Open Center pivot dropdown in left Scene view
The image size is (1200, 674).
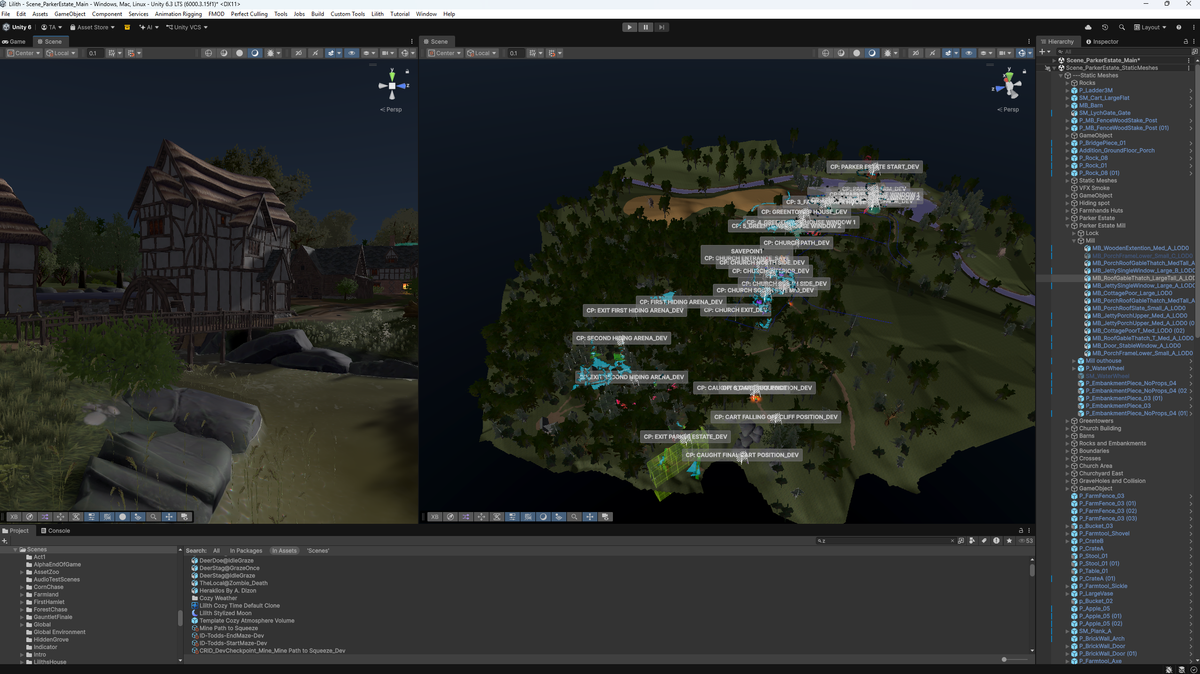(24, 52)
